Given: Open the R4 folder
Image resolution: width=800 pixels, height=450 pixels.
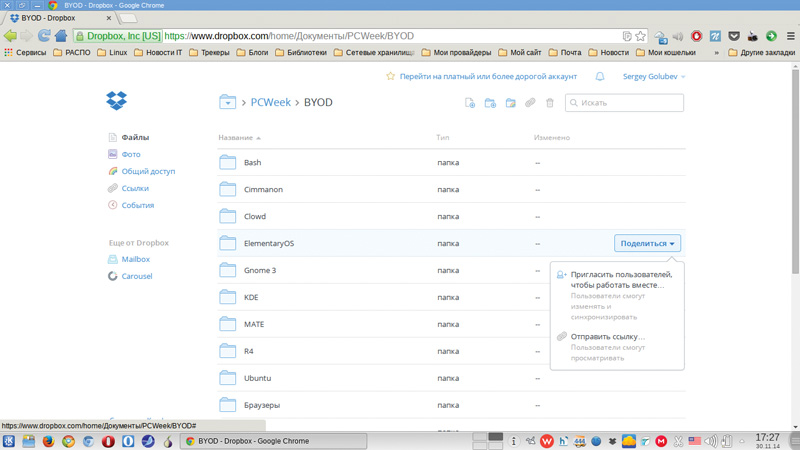Looking at the screenshot, I should tap(248, 351).
